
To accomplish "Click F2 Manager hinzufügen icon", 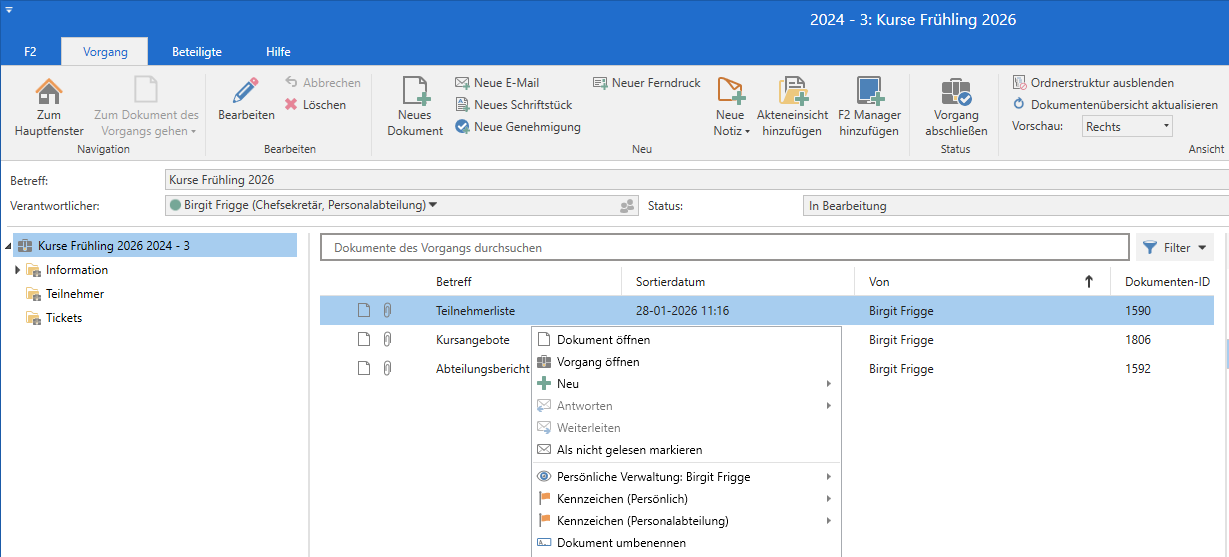I will coord(869,92).
